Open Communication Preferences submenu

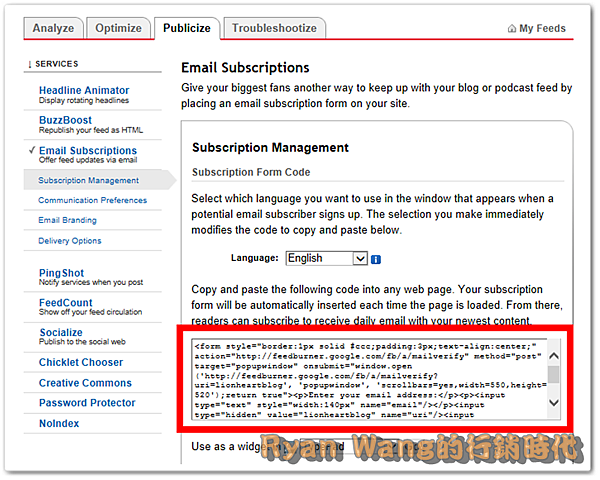(x=92, y=200)
